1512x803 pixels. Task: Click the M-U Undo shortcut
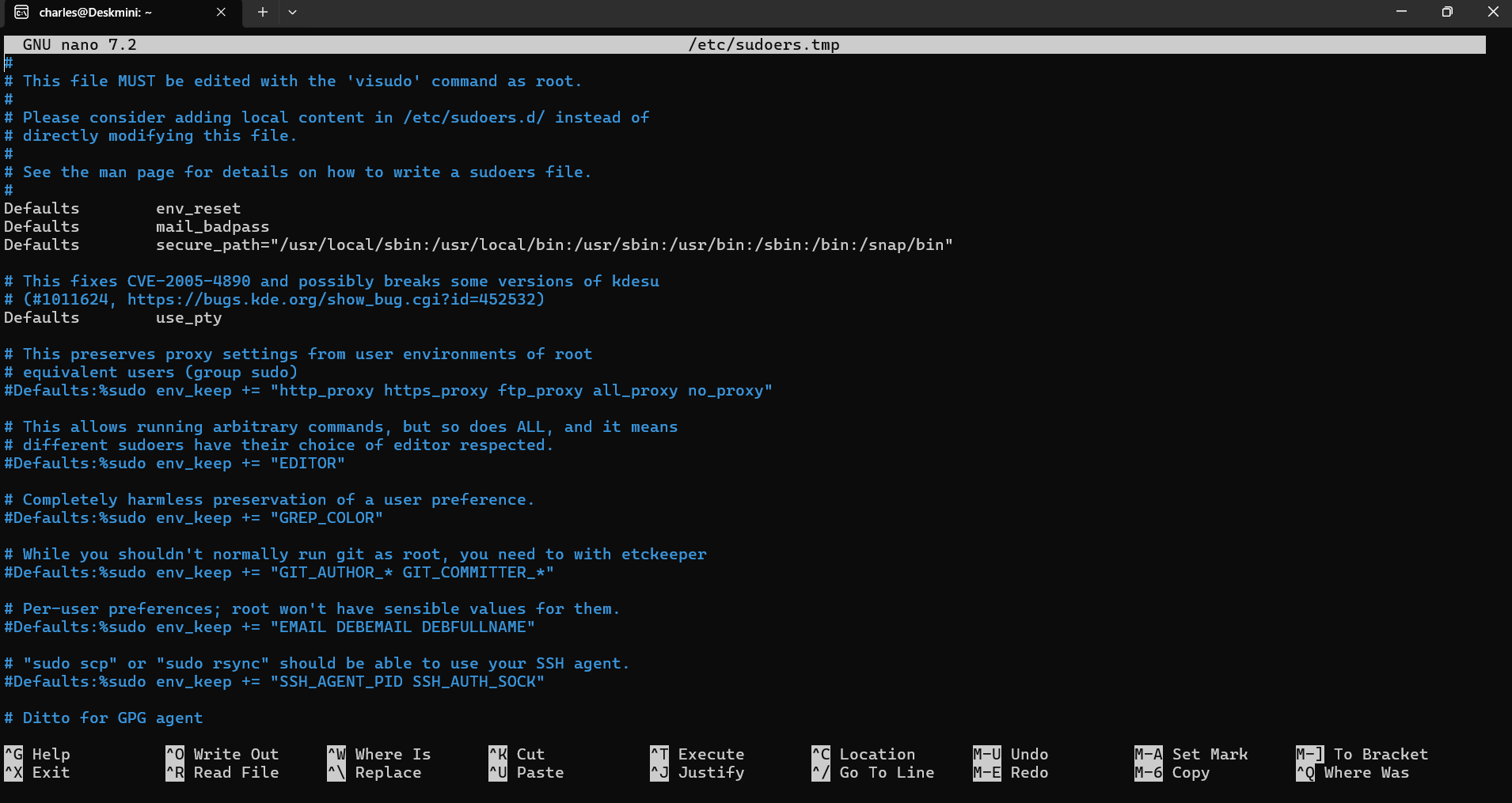pyautogui.click(x=1011, y=754)
